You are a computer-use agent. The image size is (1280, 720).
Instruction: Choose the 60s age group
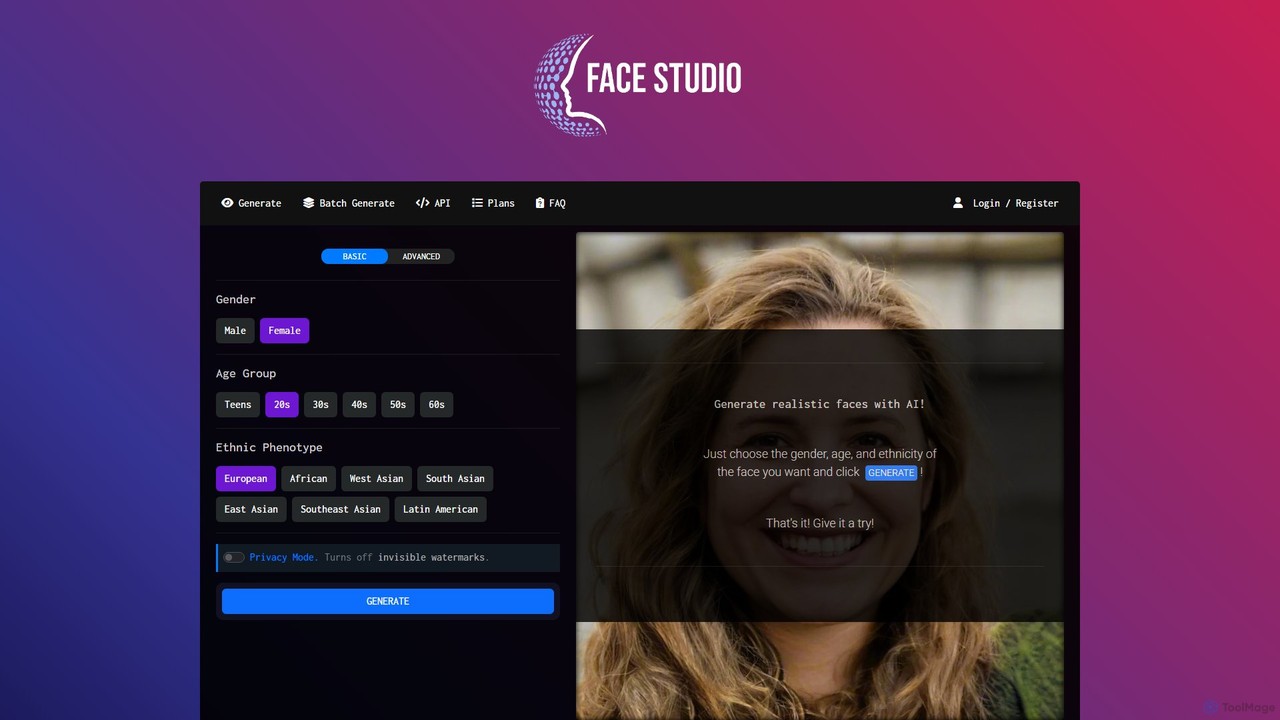436,404
